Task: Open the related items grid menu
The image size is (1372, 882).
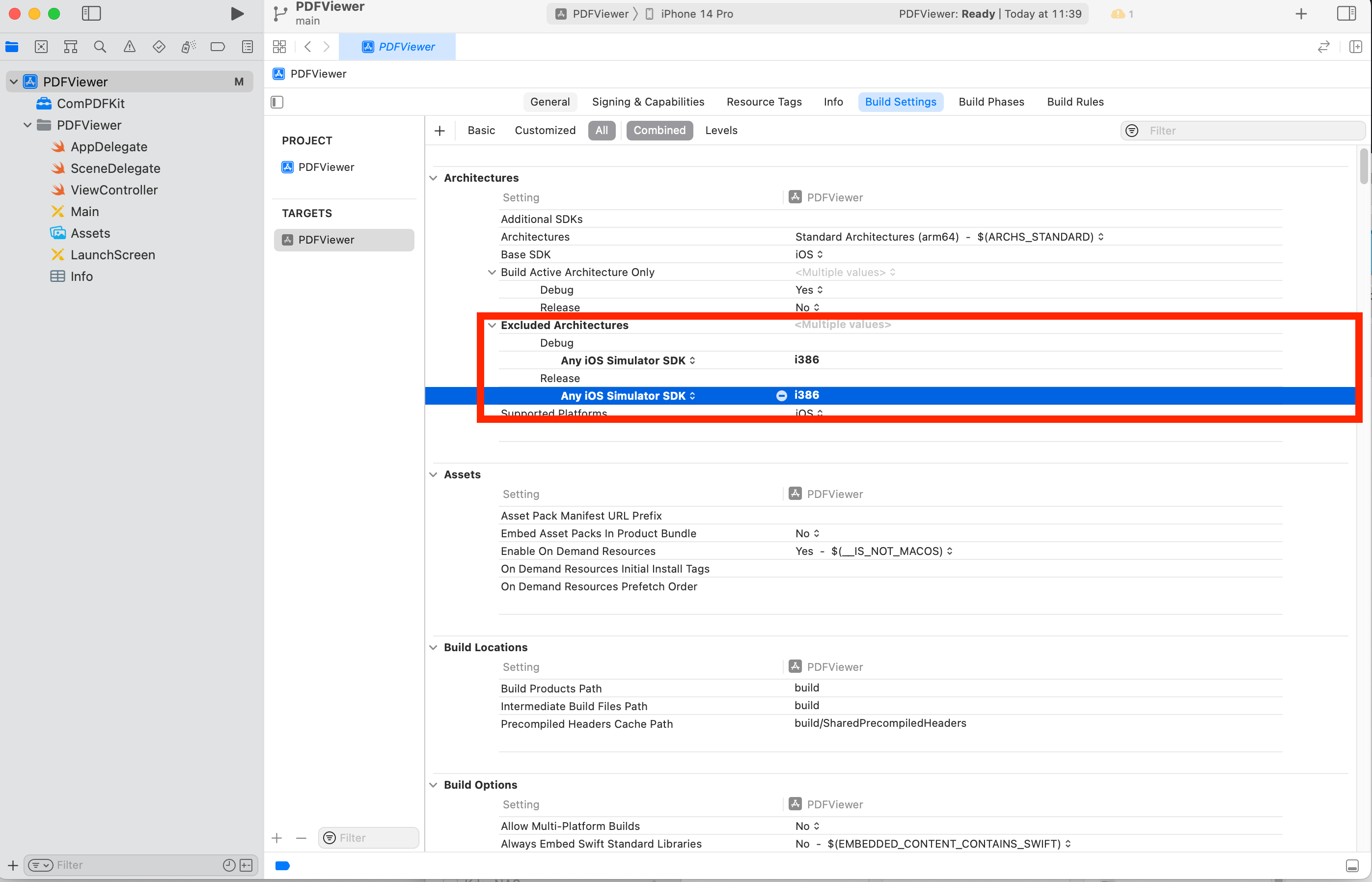Action: (x=279, y=47)
